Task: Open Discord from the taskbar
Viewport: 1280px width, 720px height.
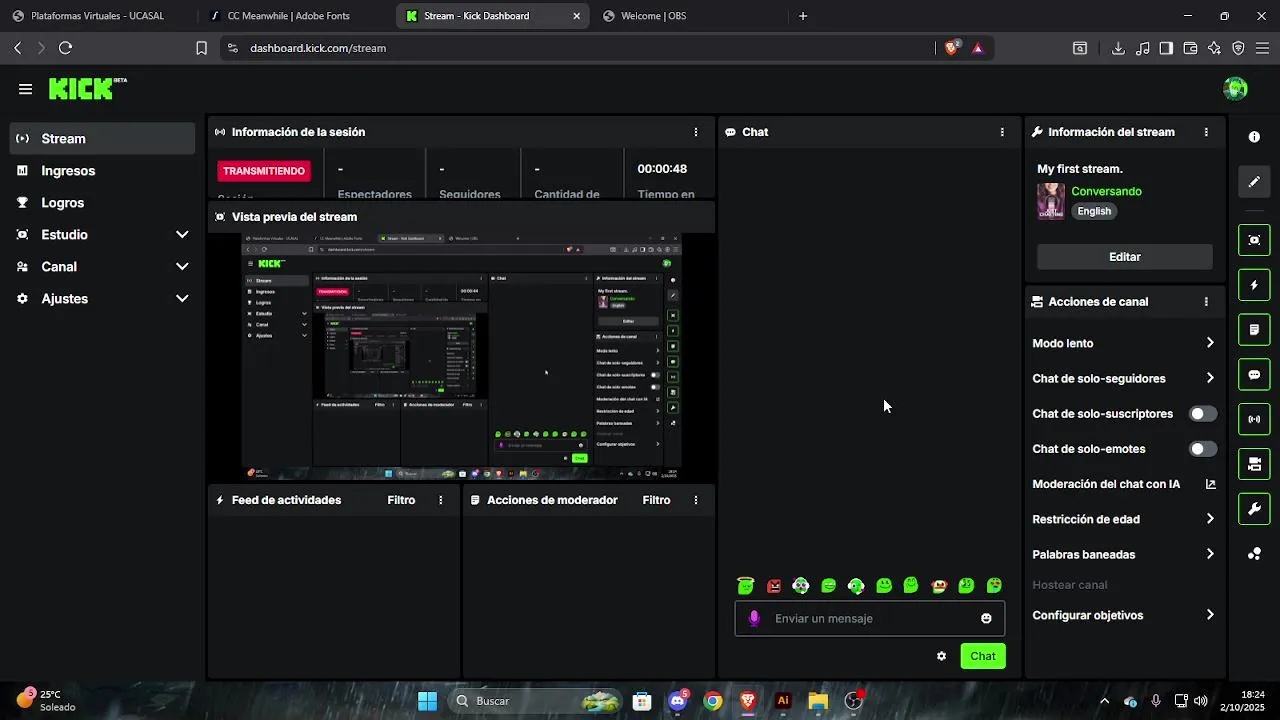Action: [x=678, y=701]
